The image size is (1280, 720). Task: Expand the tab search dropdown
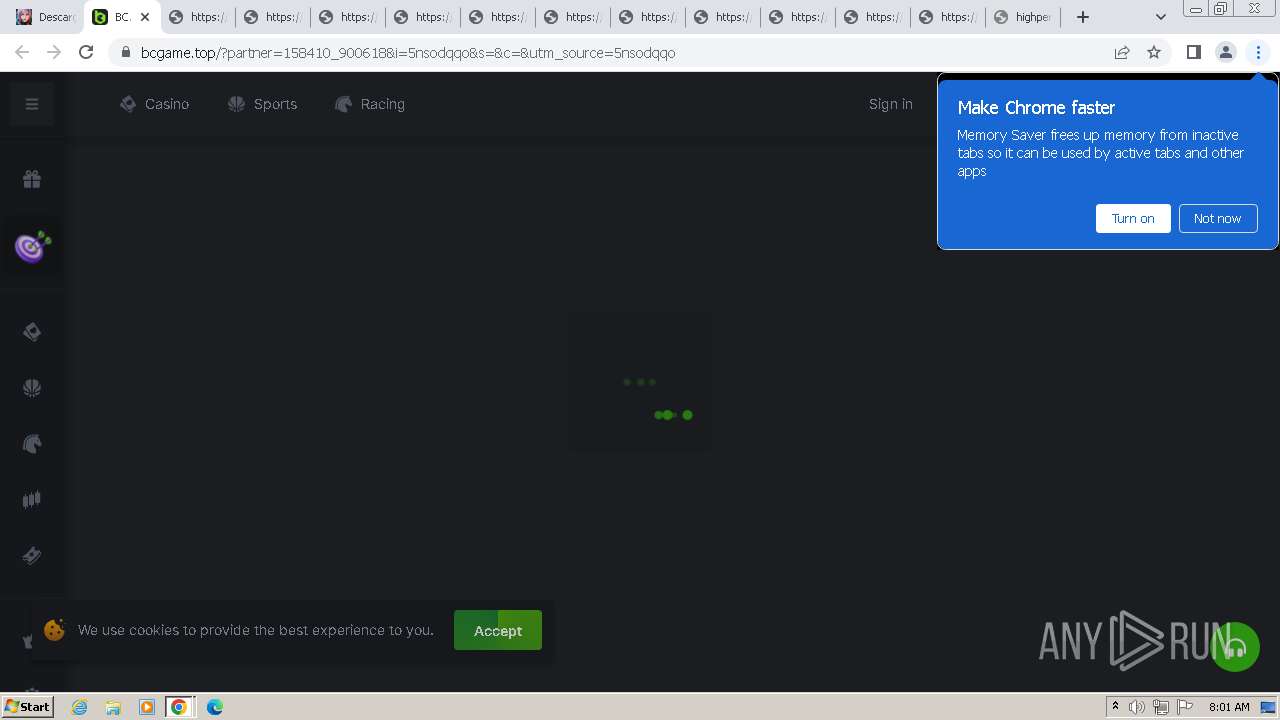(x=1160, y=17)
